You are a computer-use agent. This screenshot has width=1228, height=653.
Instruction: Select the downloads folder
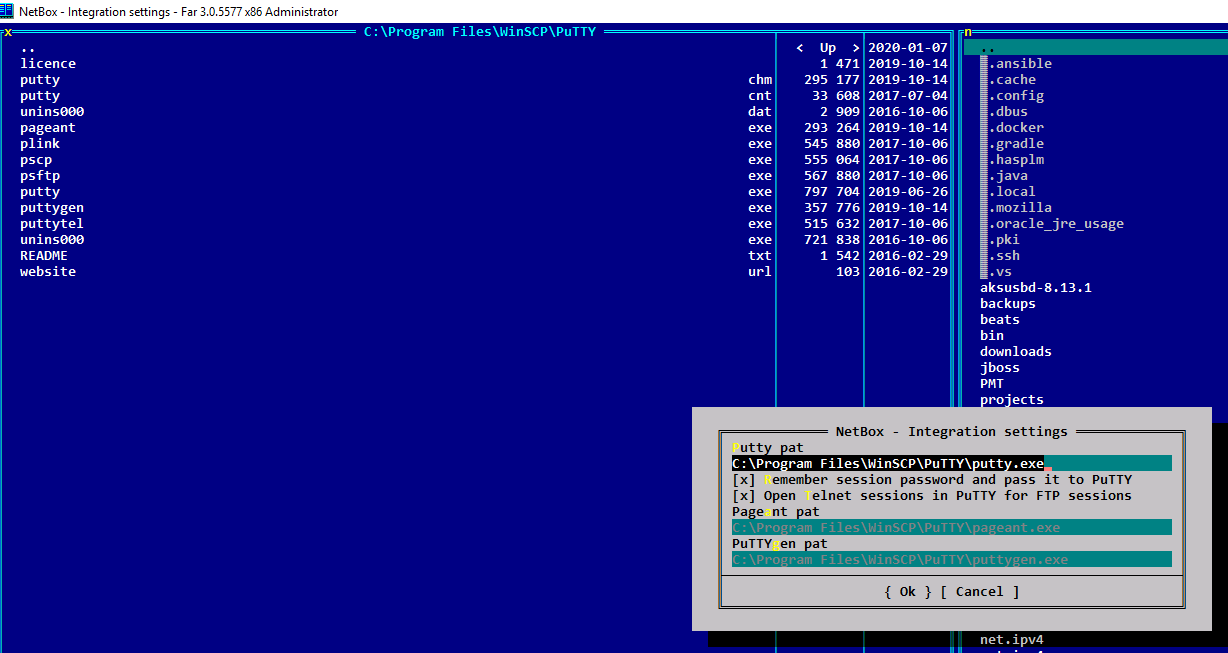point(1016,351)
